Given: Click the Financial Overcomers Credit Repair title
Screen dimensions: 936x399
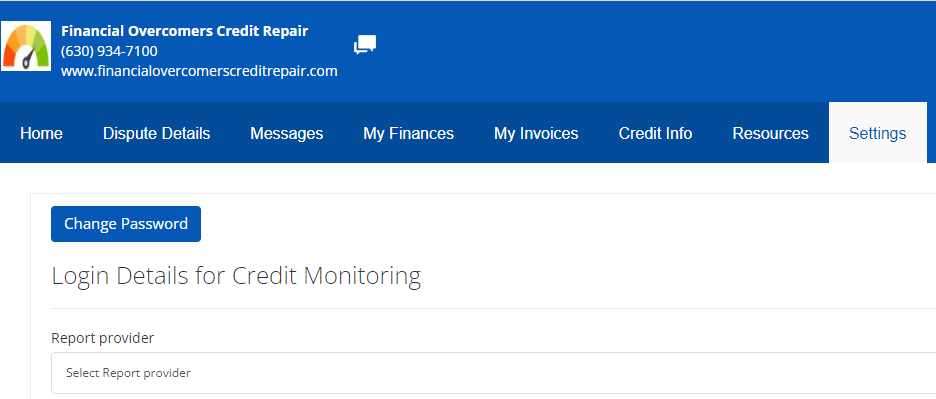Looking at the screenshot, I should (184, 31).
